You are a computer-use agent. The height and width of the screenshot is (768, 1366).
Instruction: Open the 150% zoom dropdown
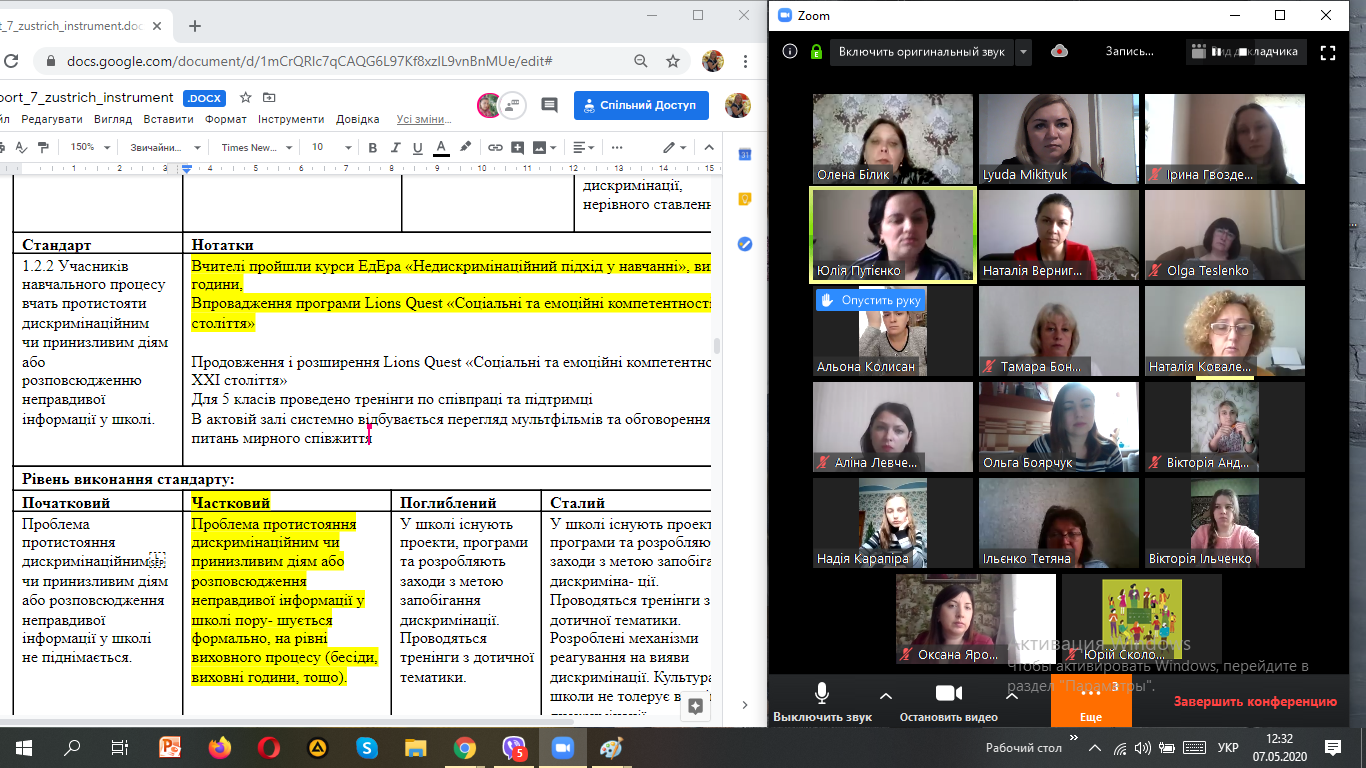88,147
